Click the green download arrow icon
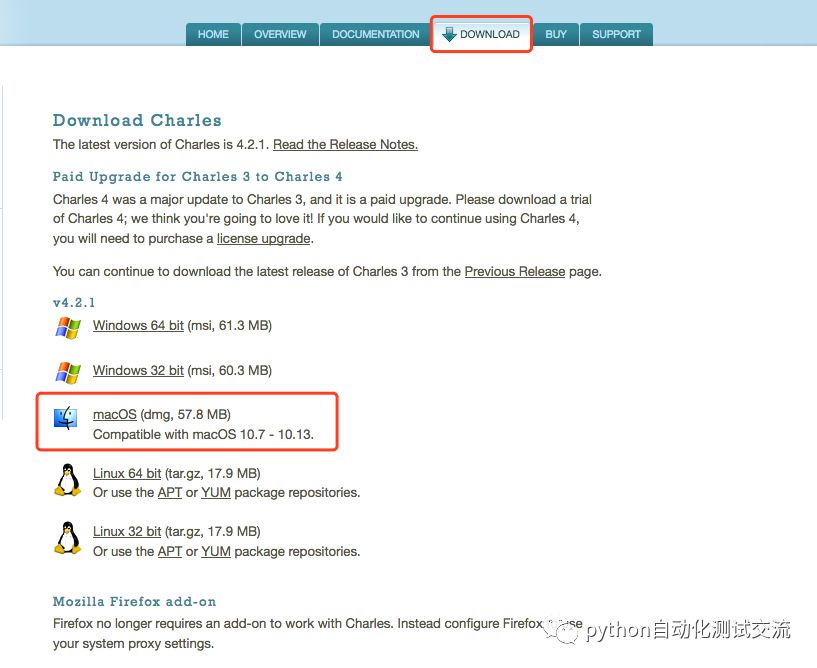Viewport: 817px width, 668px height. coord(449,34)
